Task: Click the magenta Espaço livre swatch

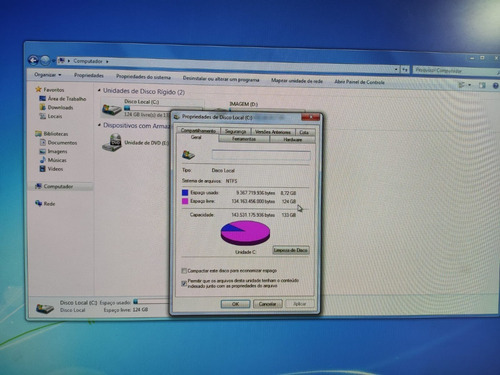Action: 185,201
